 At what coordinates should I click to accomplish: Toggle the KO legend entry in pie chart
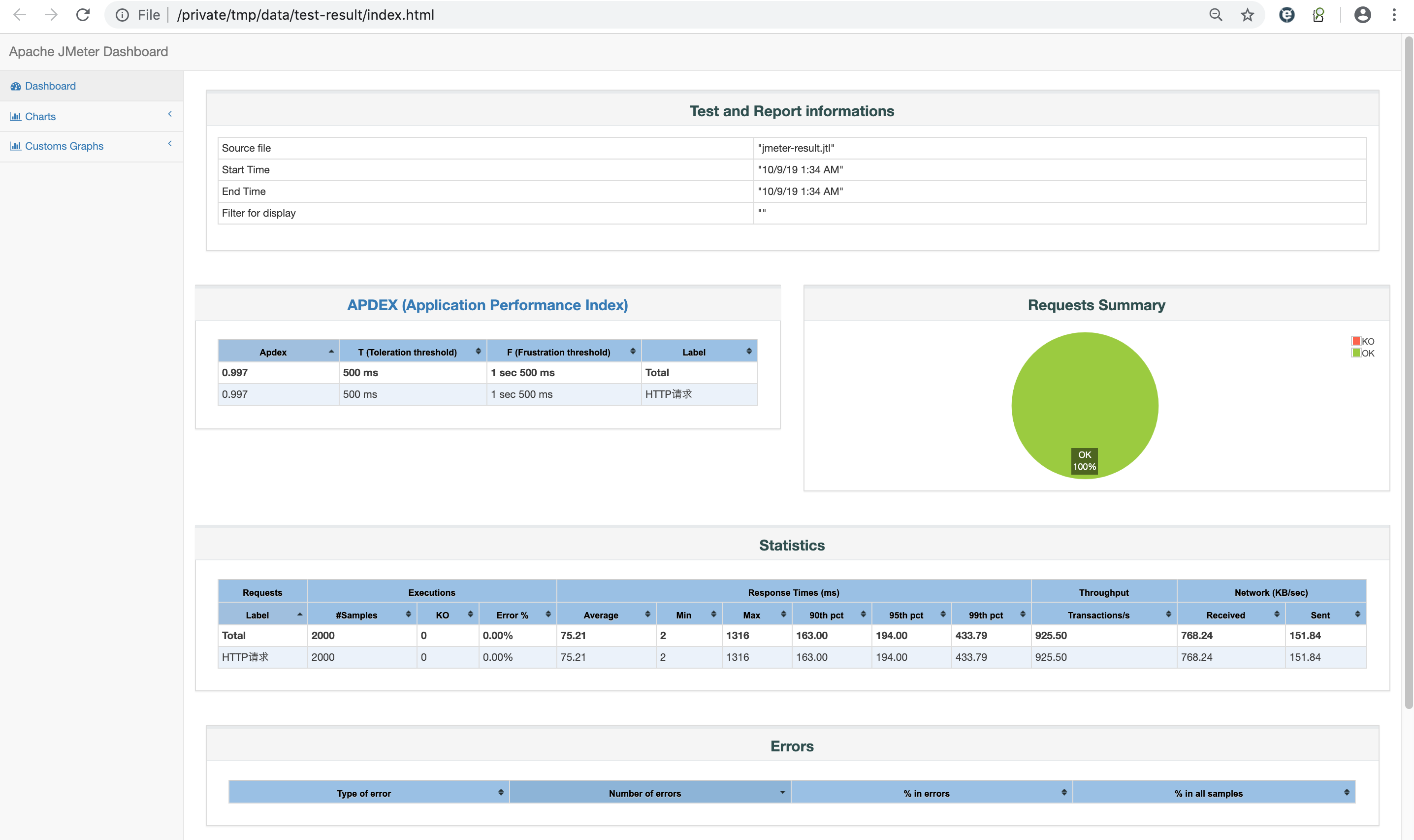tap(1362, 341)
